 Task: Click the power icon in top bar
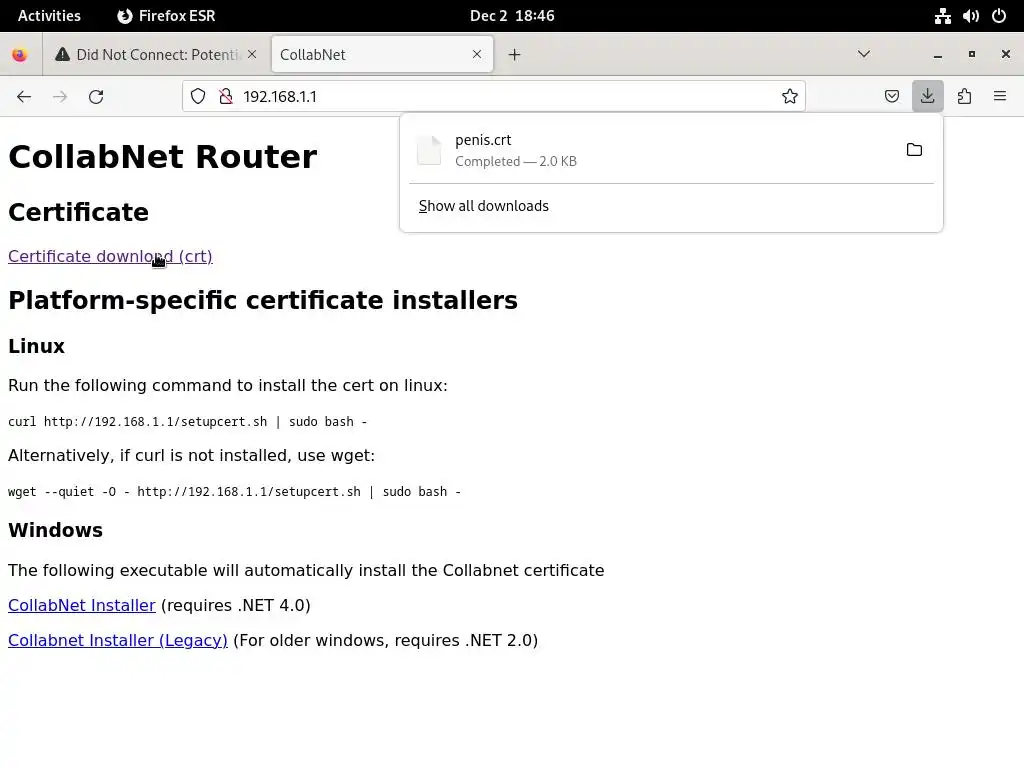pyautogui.click(x=999, y=16)
